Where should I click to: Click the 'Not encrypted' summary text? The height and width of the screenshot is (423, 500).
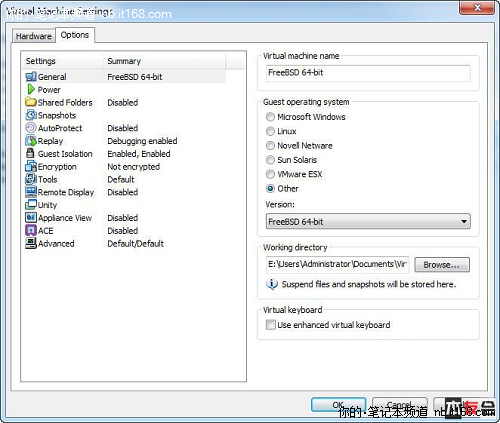[x=134, y=167]
